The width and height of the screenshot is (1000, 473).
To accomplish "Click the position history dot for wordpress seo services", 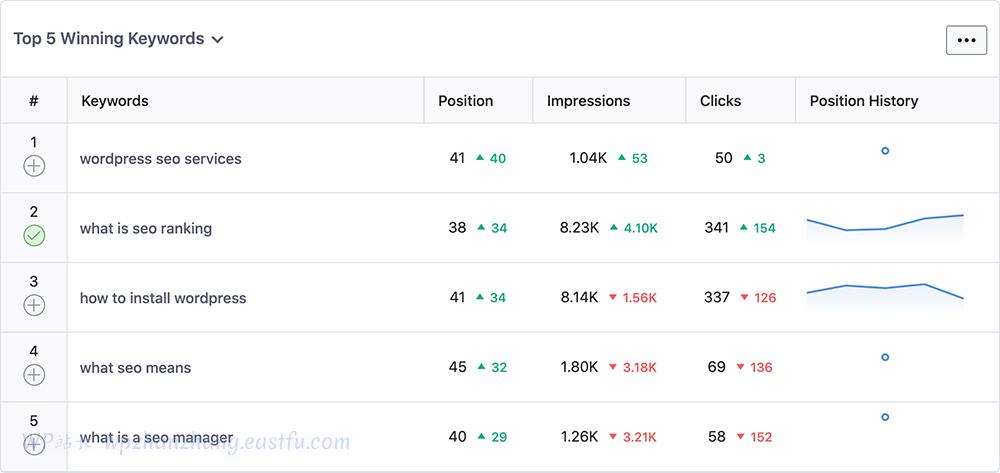I will click(885, 151).
